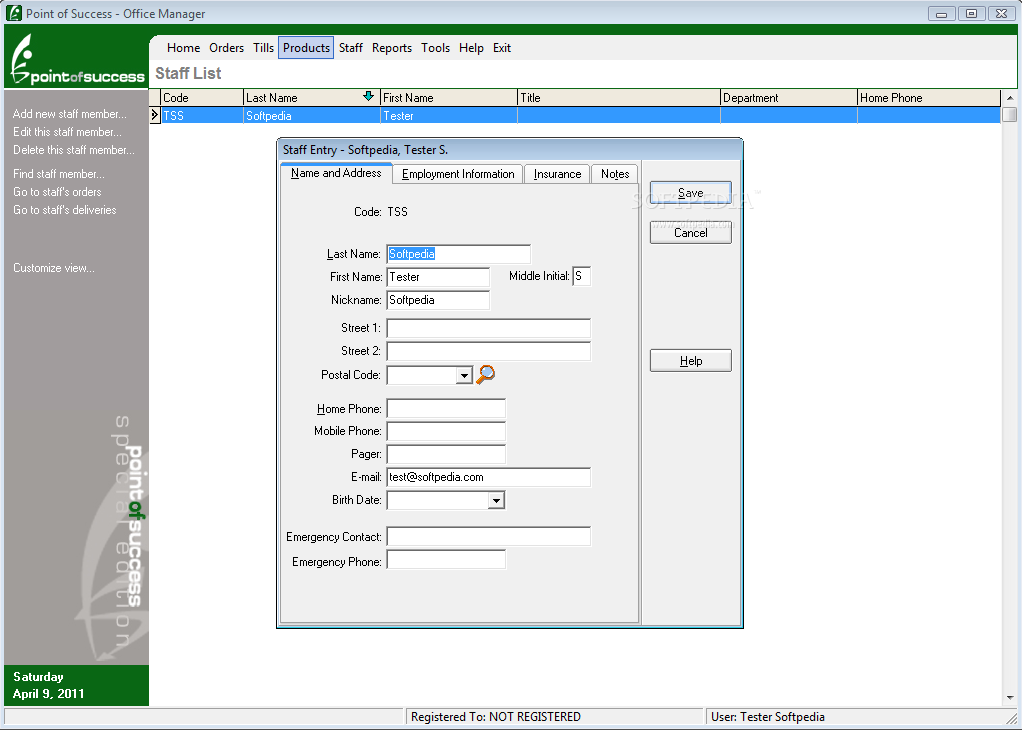Click the Last Name column sort arrow

(x=368, y=96)
